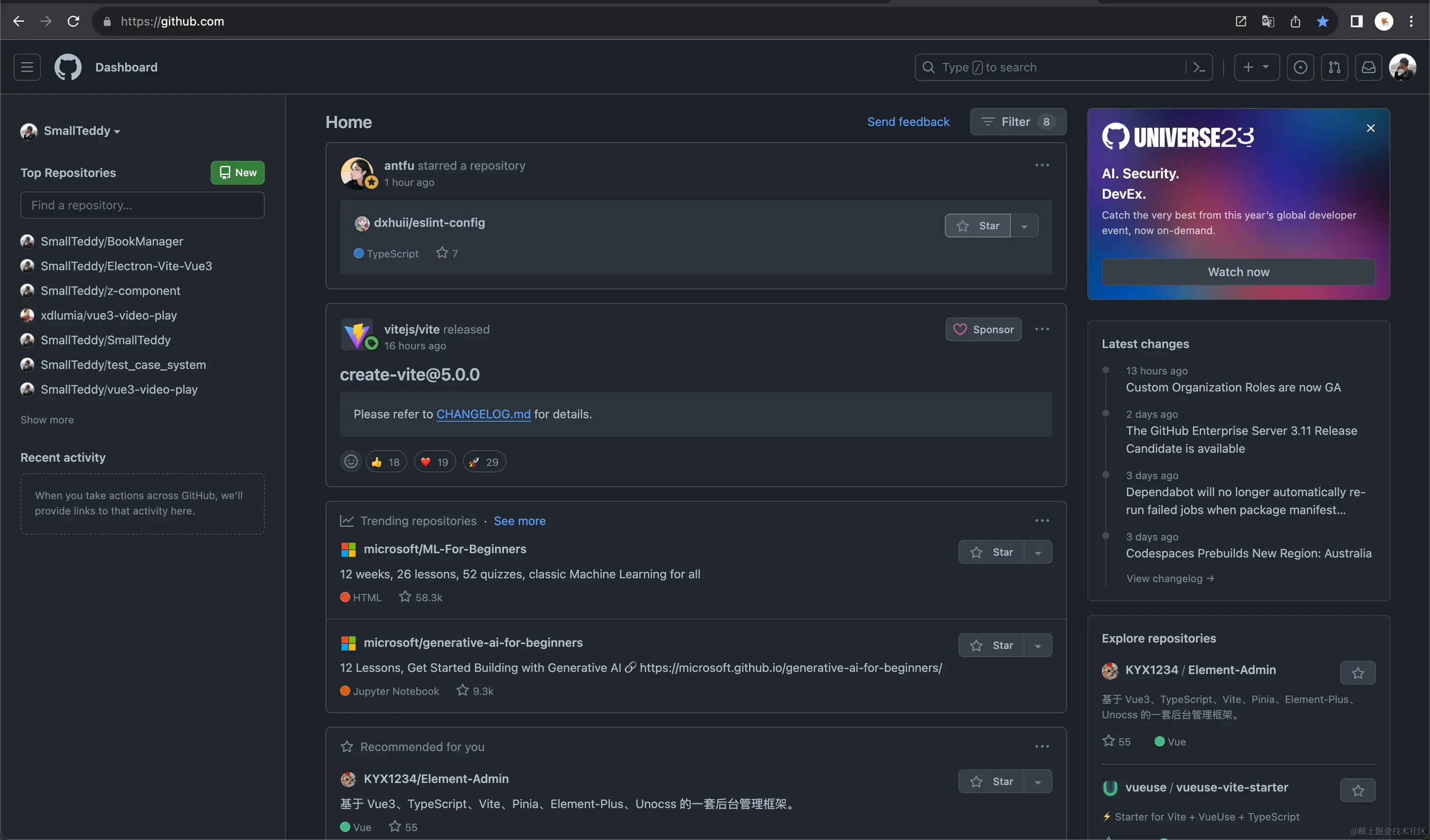Open the three-dot menu on the Trending repositories card
Viewport: 1430px width, 840px height.
pos(1042,520)
